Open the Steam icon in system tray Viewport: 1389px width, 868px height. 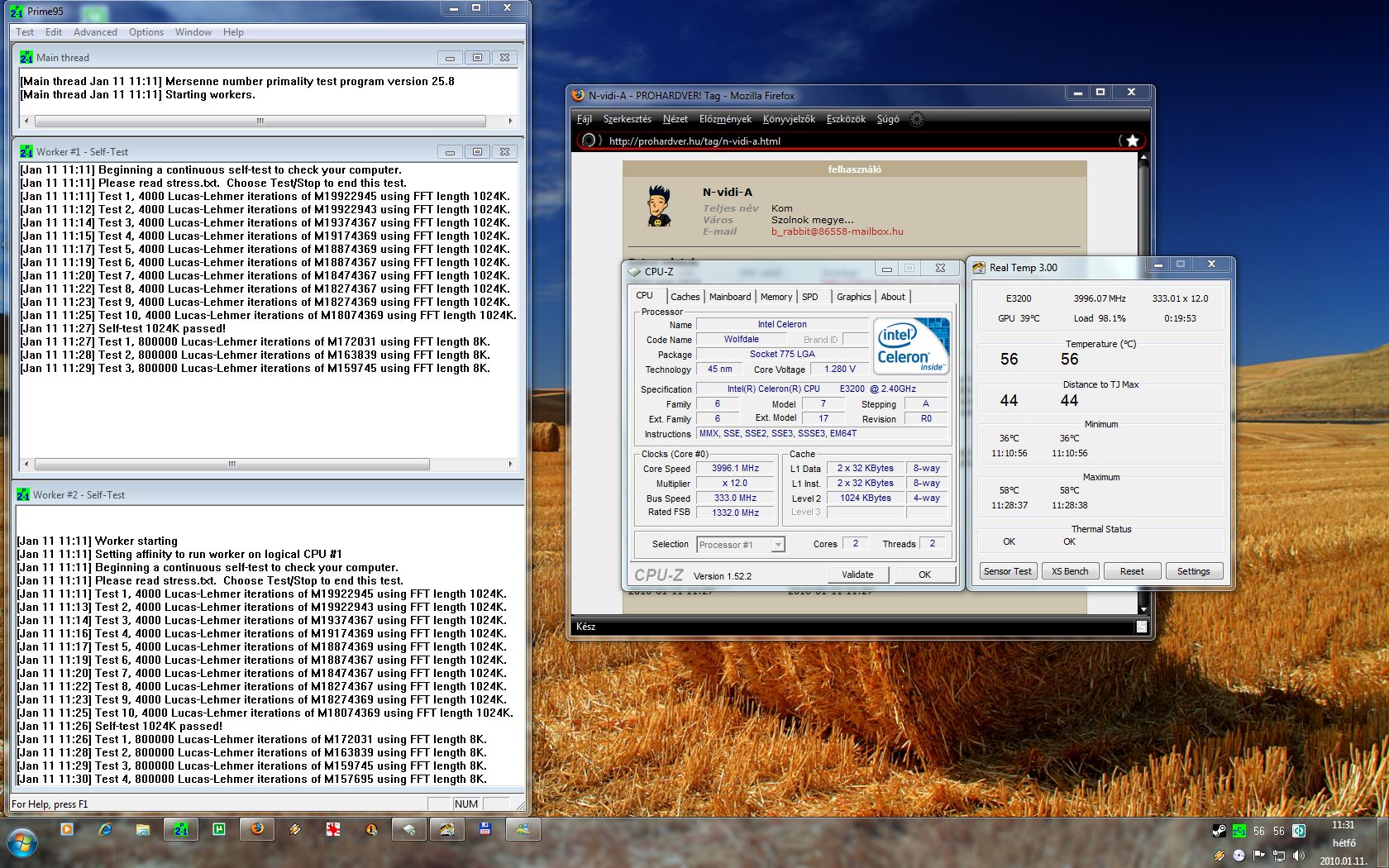click(x=1219, y=831)
